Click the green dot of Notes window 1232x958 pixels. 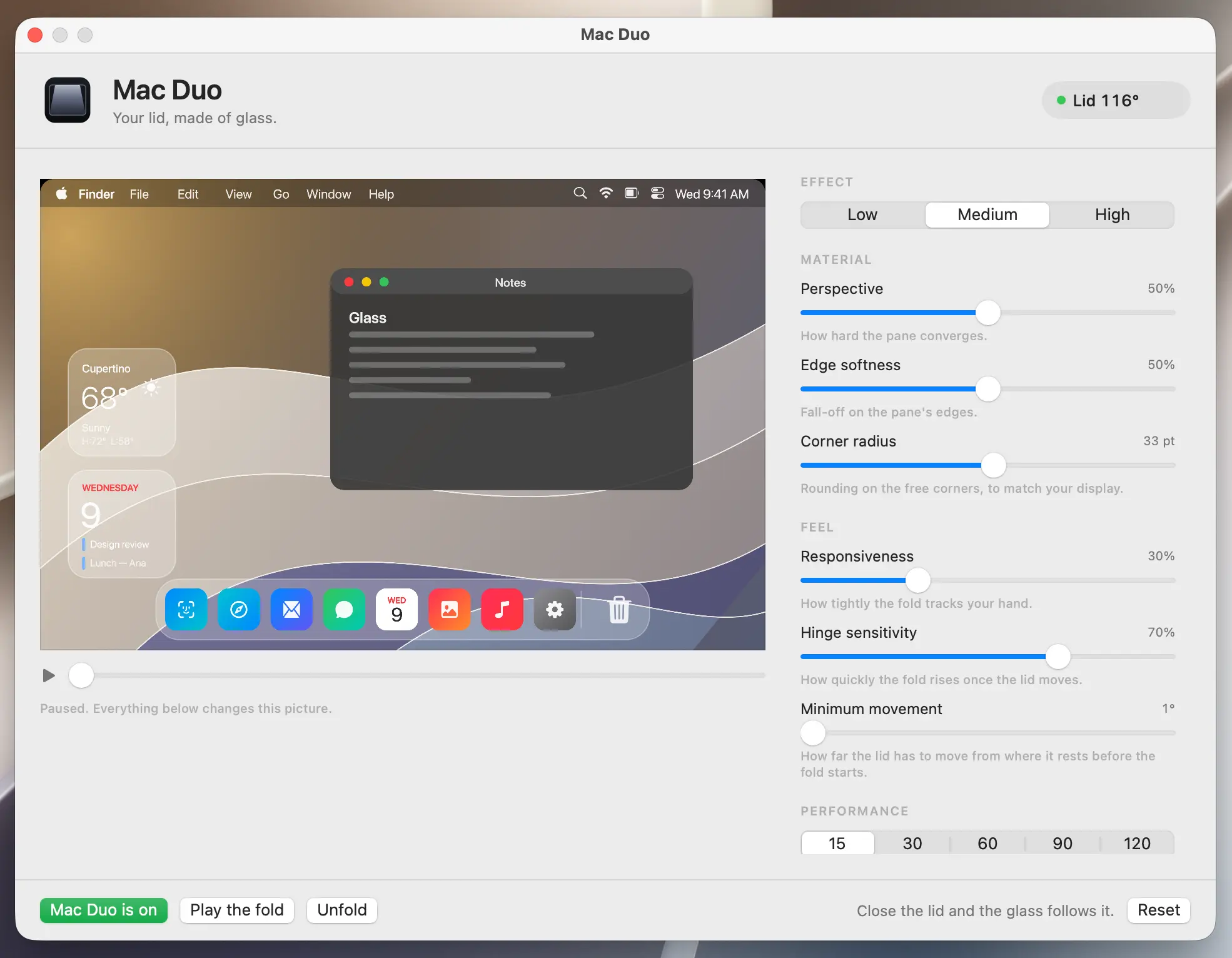coord(384,282)
